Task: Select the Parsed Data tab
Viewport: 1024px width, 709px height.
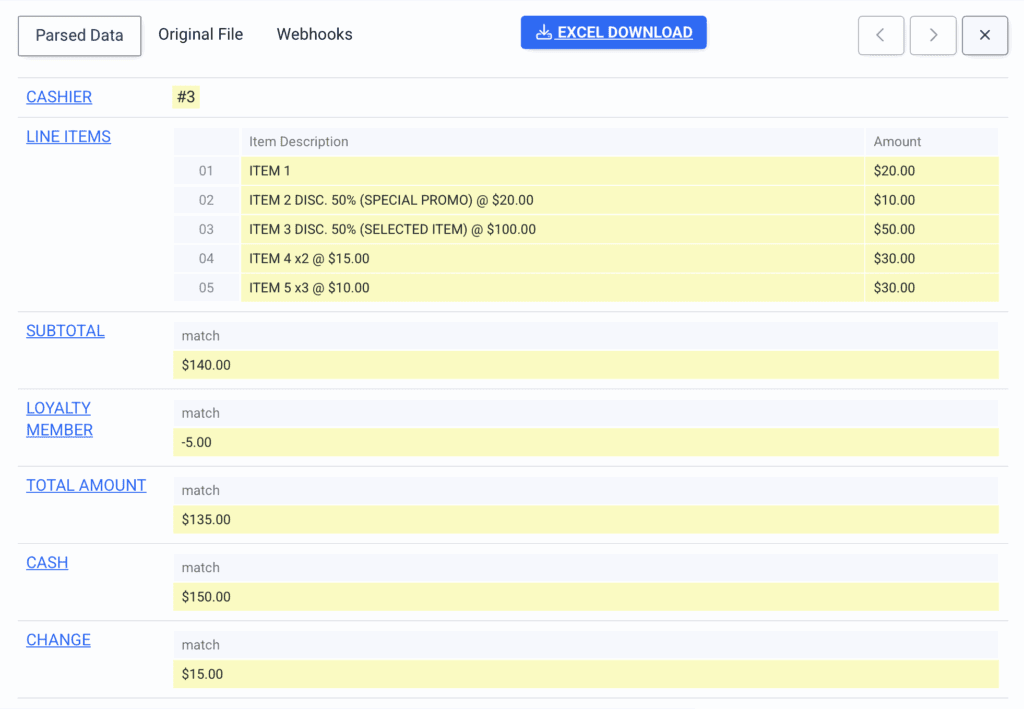Action: click(79, 35)
